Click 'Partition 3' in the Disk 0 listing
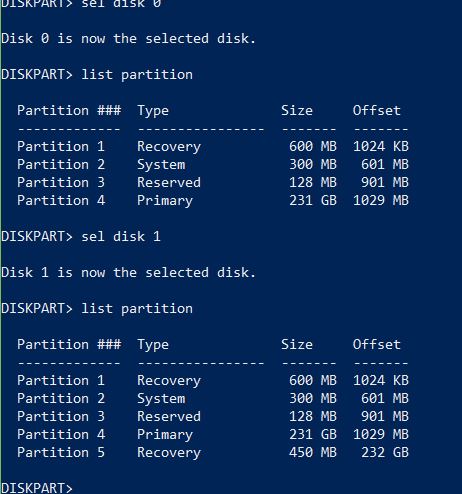This screenshot has width=462, height=494. pyautogui.click(x=61, y=182)
